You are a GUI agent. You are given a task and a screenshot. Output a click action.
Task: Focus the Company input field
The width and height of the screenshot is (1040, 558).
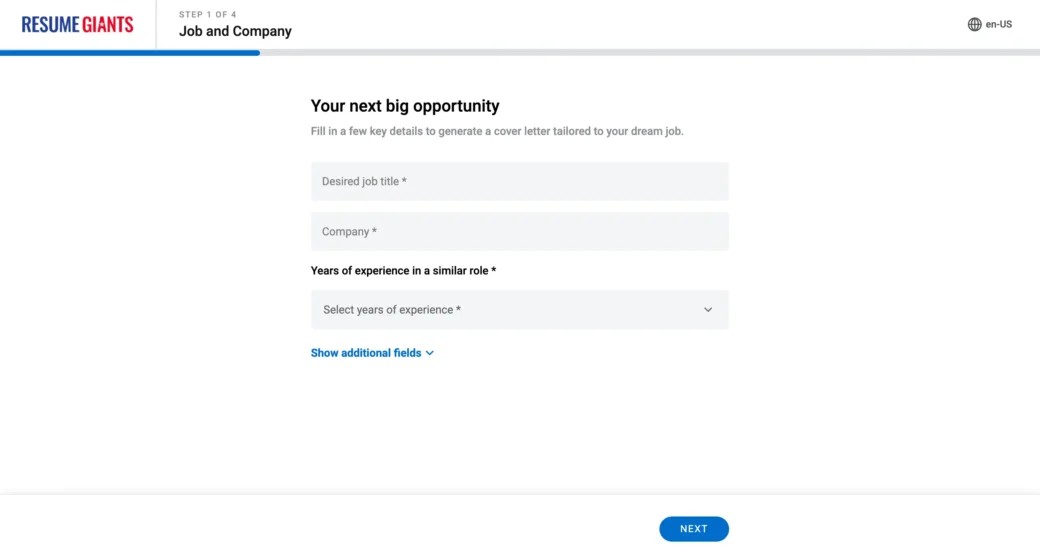point(519,232)
